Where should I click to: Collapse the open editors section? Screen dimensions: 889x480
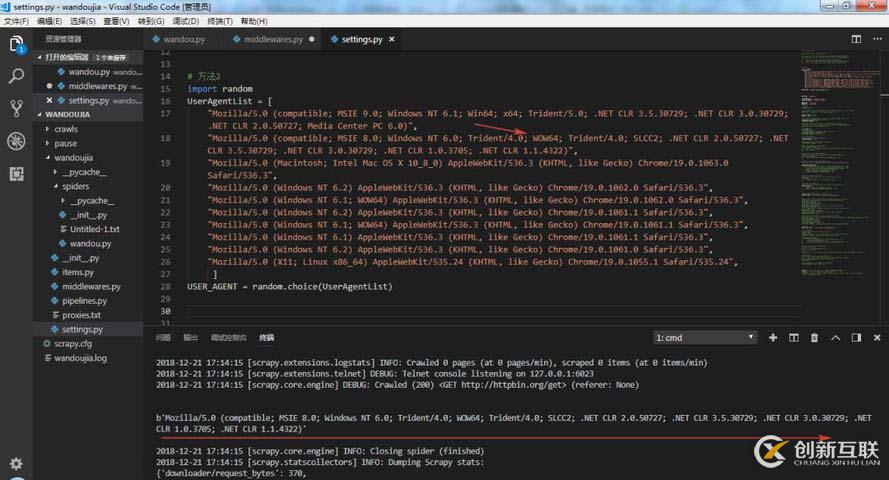click(40, 57)
